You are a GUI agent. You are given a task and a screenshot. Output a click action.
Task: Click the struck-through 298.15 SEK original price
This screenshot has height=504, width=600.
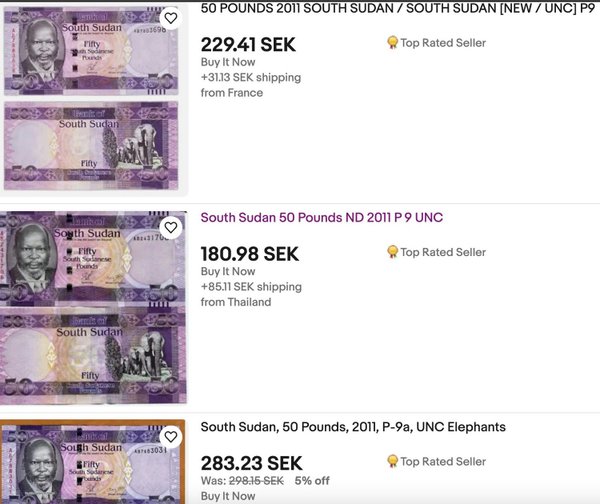click(x=256, y=481)
